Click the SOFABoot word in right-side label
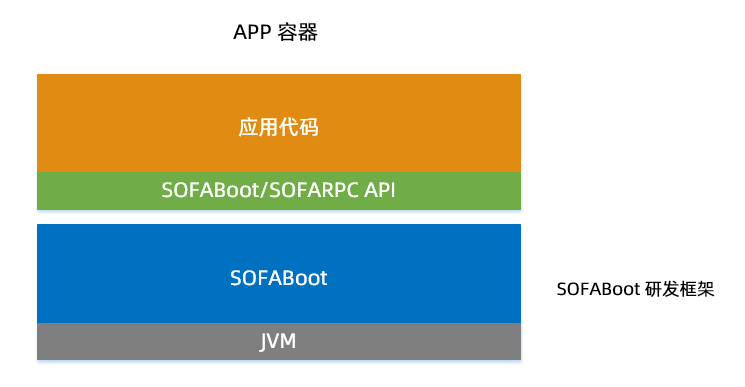 pyautogui.click(x=599, y=289)
